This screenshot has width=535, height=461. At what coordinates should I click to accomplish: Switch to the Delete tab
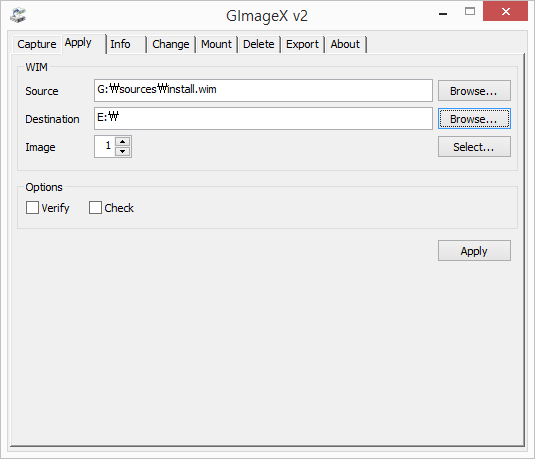coord(259,44)
